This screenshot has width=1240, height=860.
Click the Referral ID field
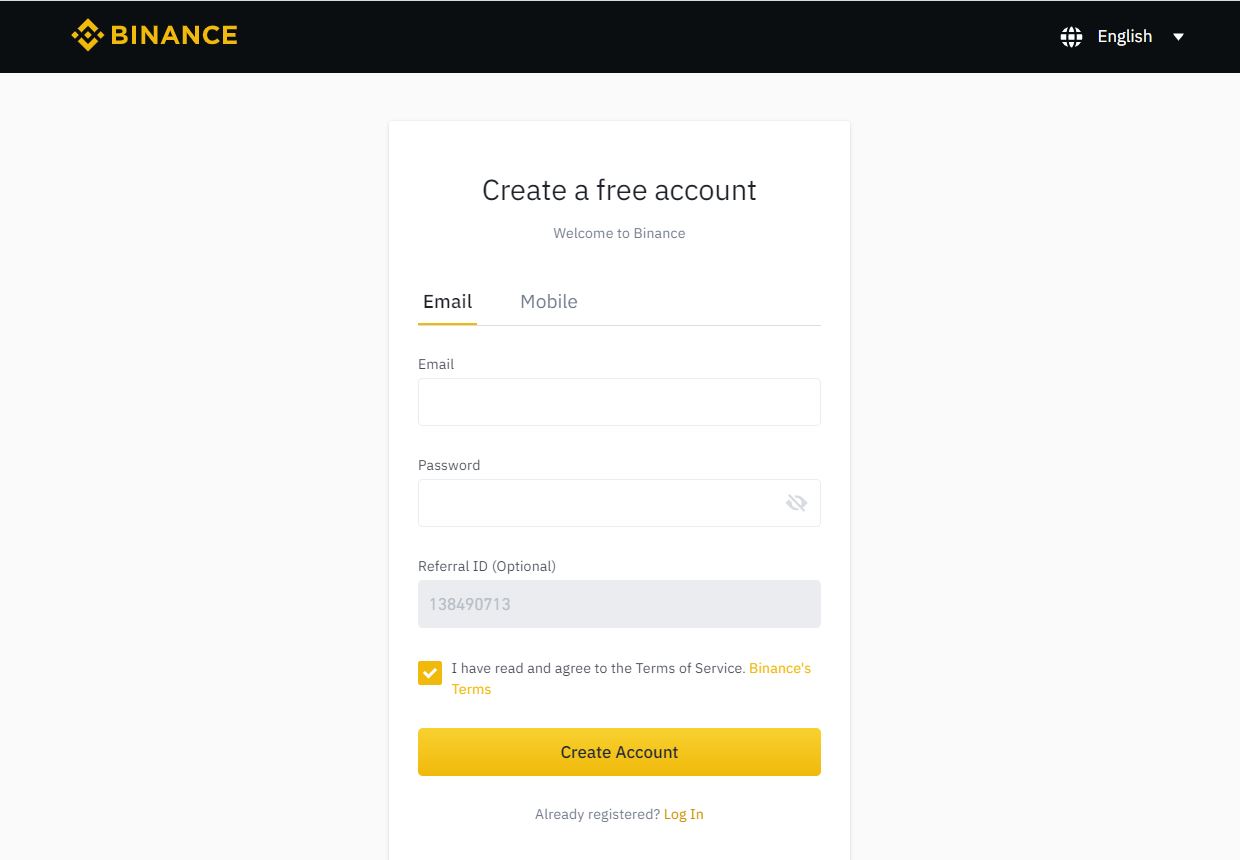click(619, 604)
